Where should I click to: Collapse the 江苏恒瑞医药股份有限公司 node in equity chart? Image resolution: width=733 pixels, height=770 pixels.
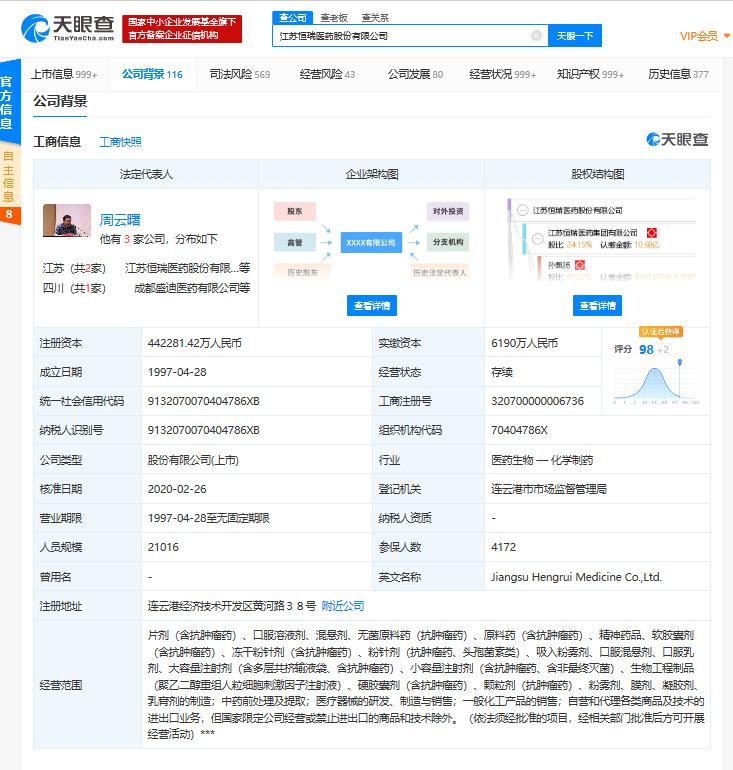(x=523, y=210)
